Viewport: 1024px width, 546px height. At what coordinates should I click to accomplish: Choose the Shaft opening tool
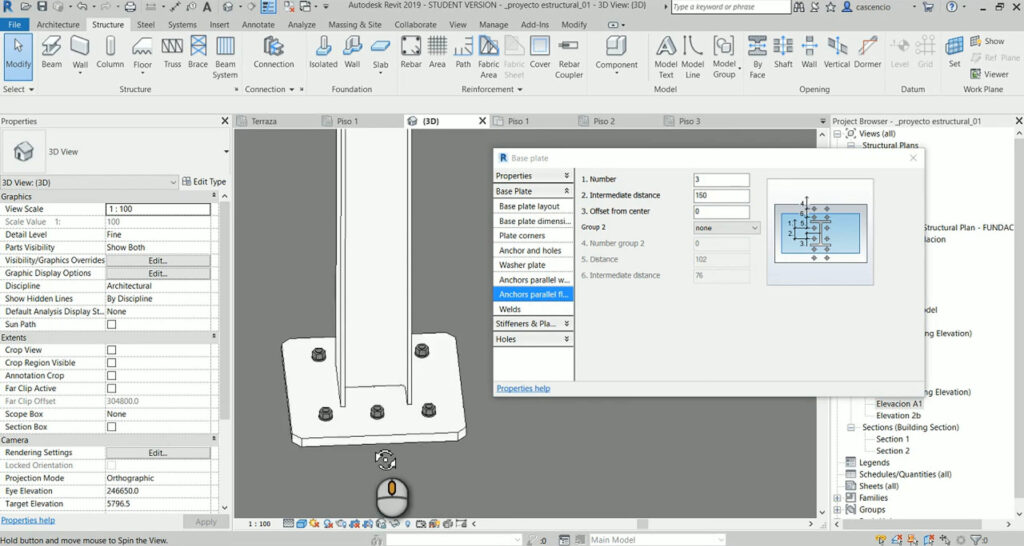click(x=783, y=52)
